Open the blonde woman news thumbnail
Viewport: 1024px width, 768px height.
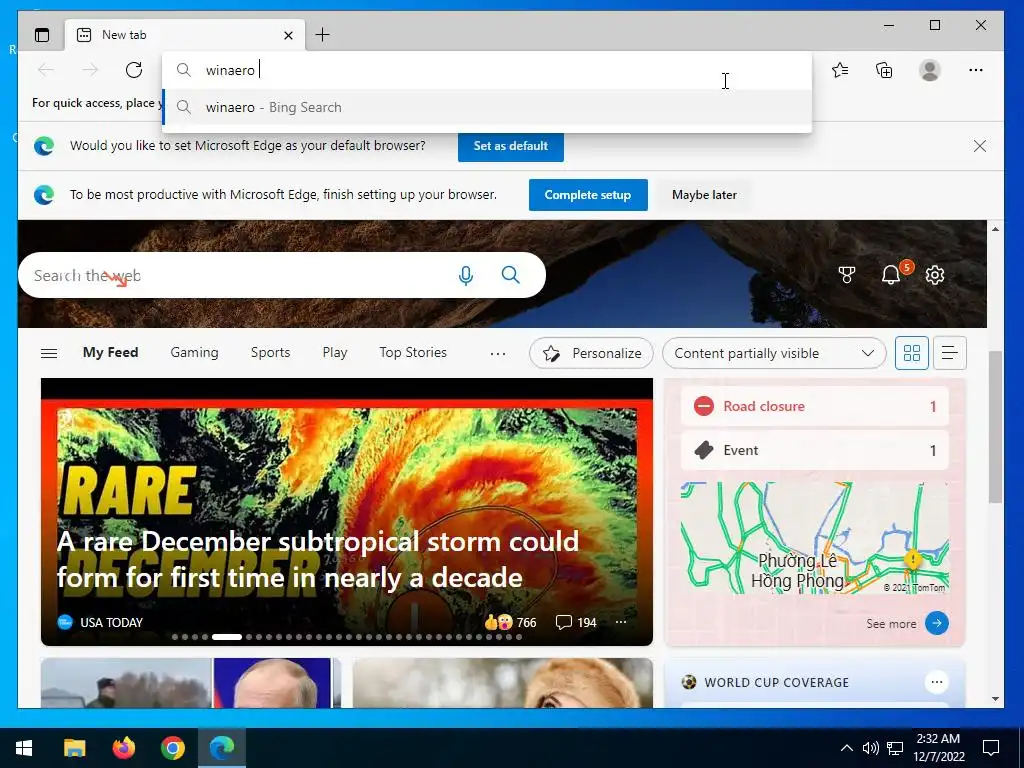(x=502, y=683)
